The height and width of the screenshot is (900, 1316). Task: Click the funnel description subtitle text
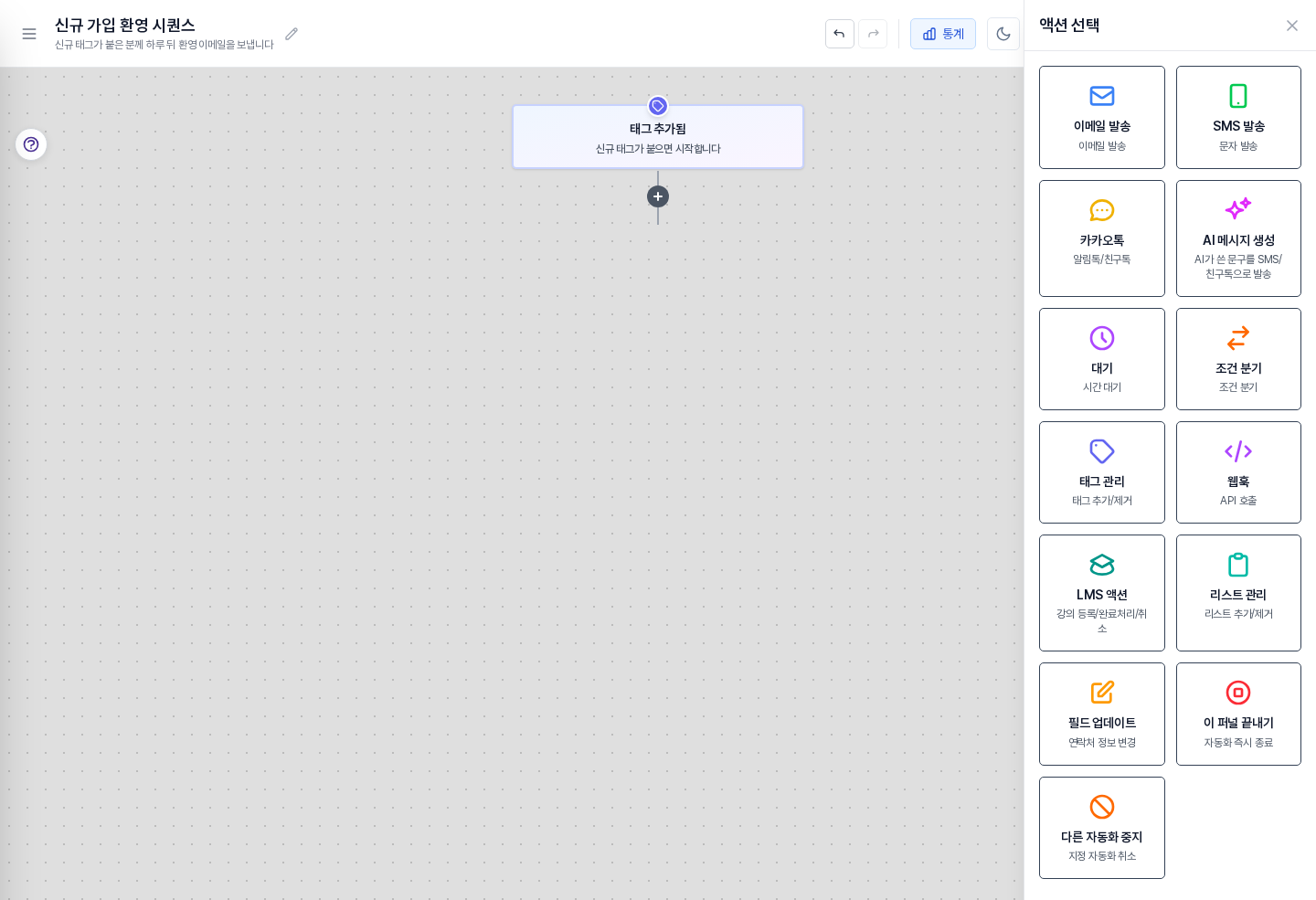(164, 45)
